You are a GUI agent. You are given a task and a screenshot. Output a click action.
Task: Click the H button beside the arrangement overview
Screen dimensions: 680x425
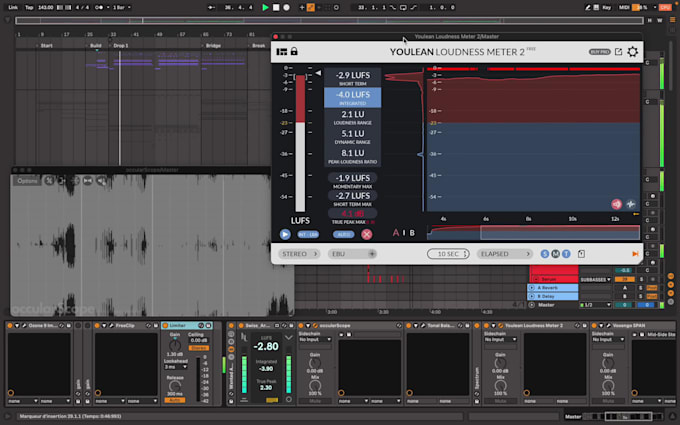point(650,20)
